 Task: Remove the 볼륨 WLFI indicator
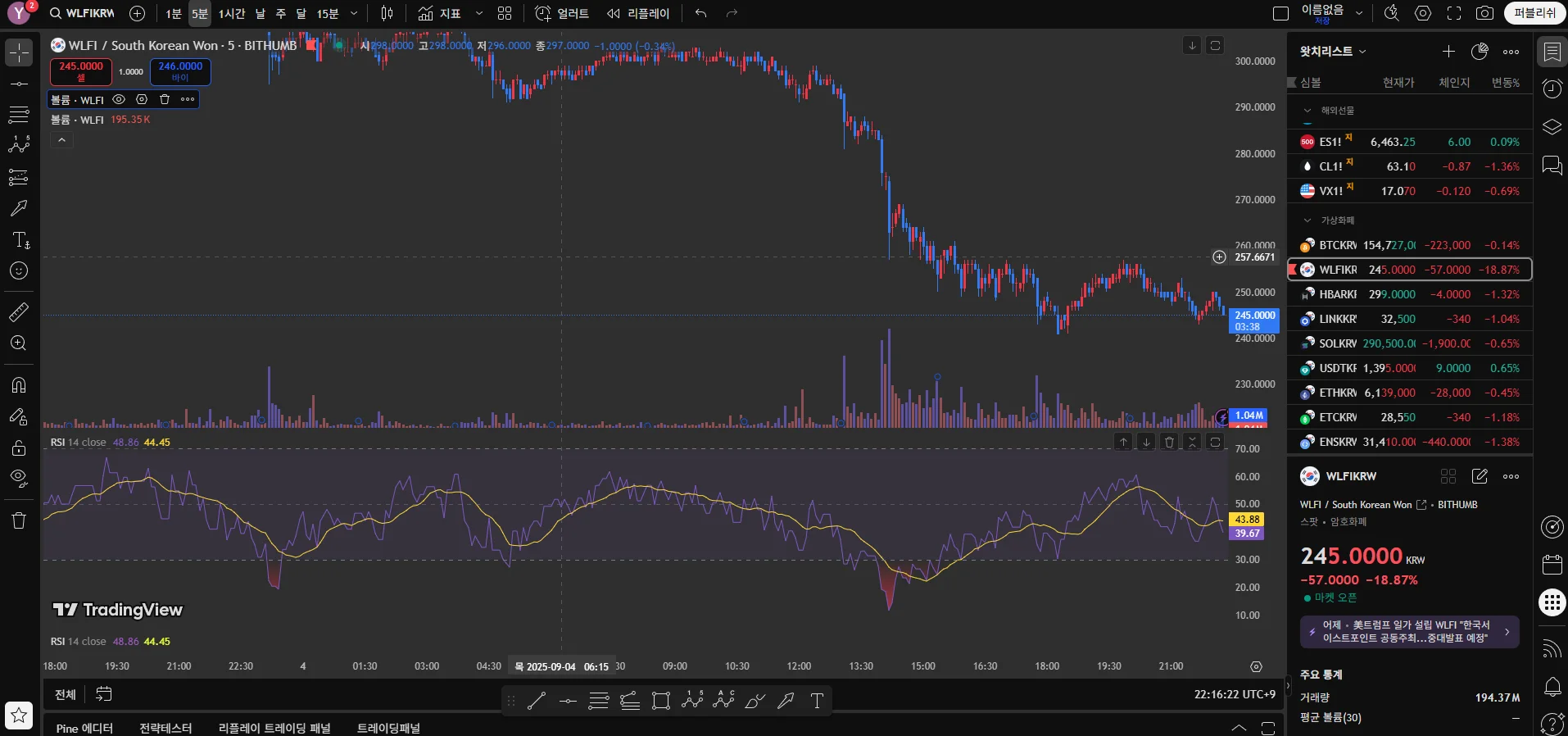(165, 99)
